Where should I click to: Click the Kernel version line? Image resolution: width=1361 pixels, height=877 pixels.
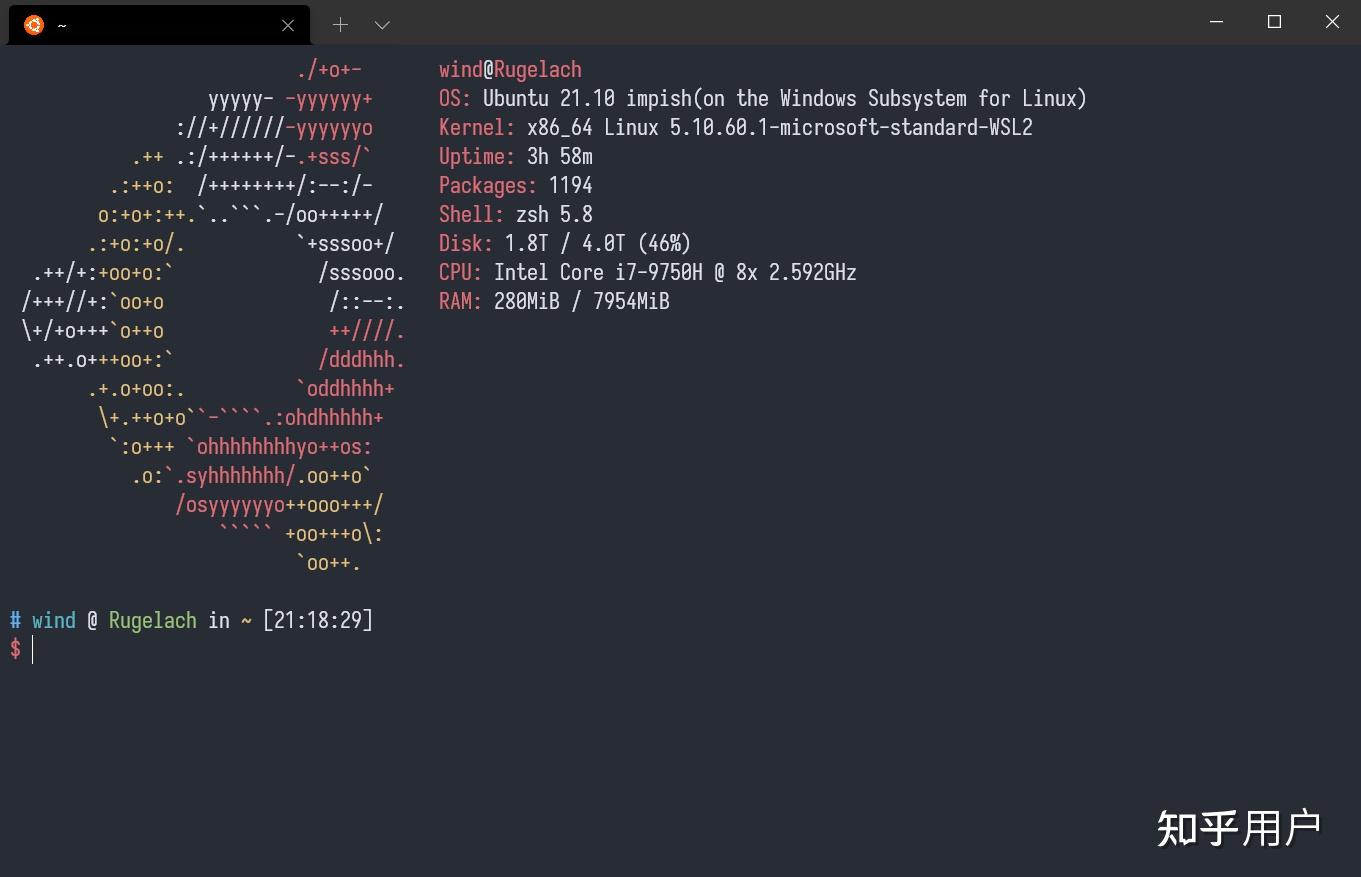click(x=735, y=128)
